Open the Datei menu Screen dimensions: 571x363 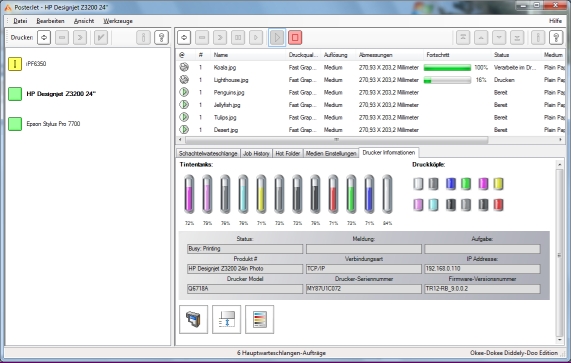click(20, 21)
